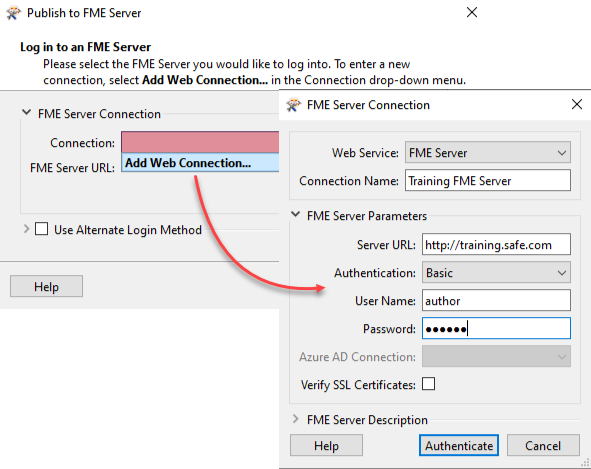
Task: Click the Password input field
Action: point(496,328)
